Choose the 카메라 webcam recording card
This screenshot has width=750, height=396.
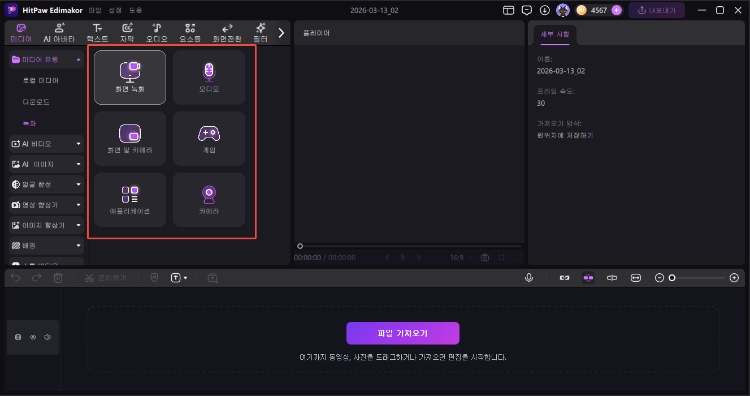[209, 200]
